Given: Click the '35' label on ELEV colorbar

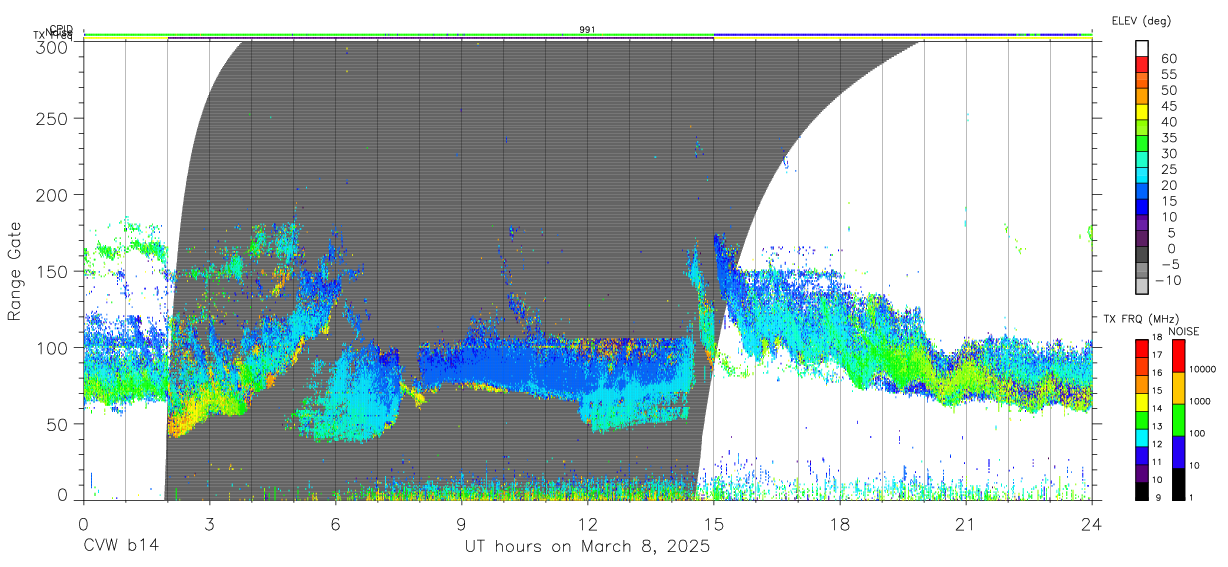Looking at the screenshot, I should point(1168,138).
